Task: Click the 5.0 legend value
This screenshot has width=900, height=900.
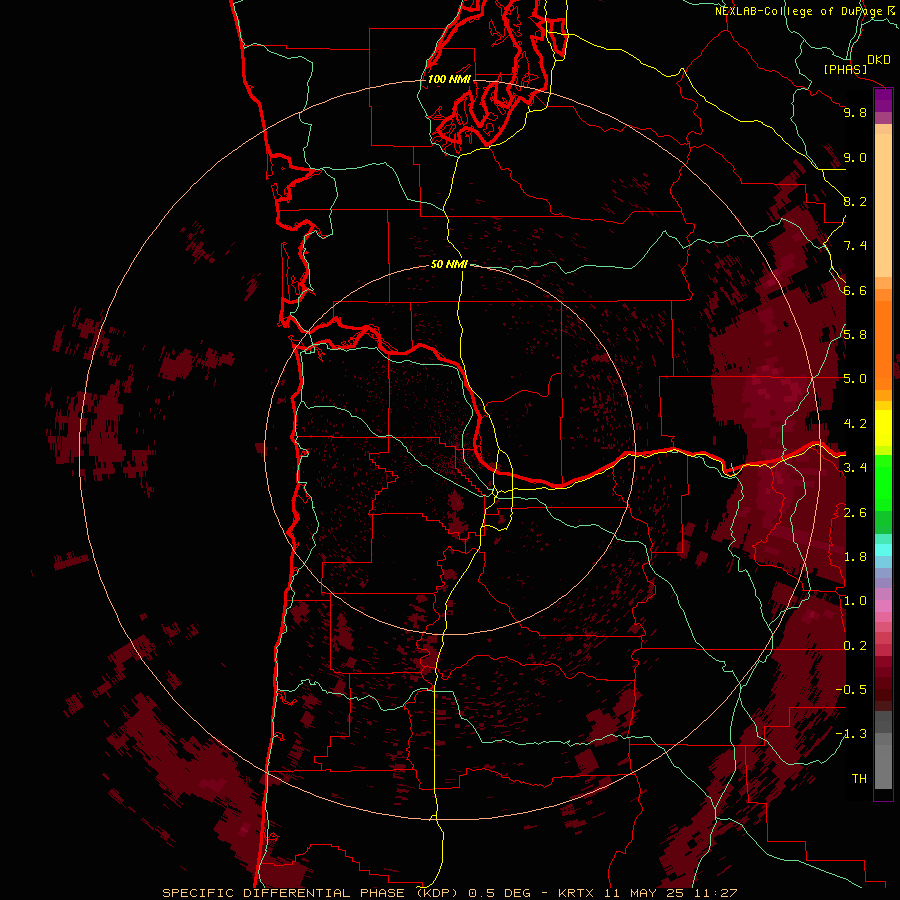Action: click(855, 379)
